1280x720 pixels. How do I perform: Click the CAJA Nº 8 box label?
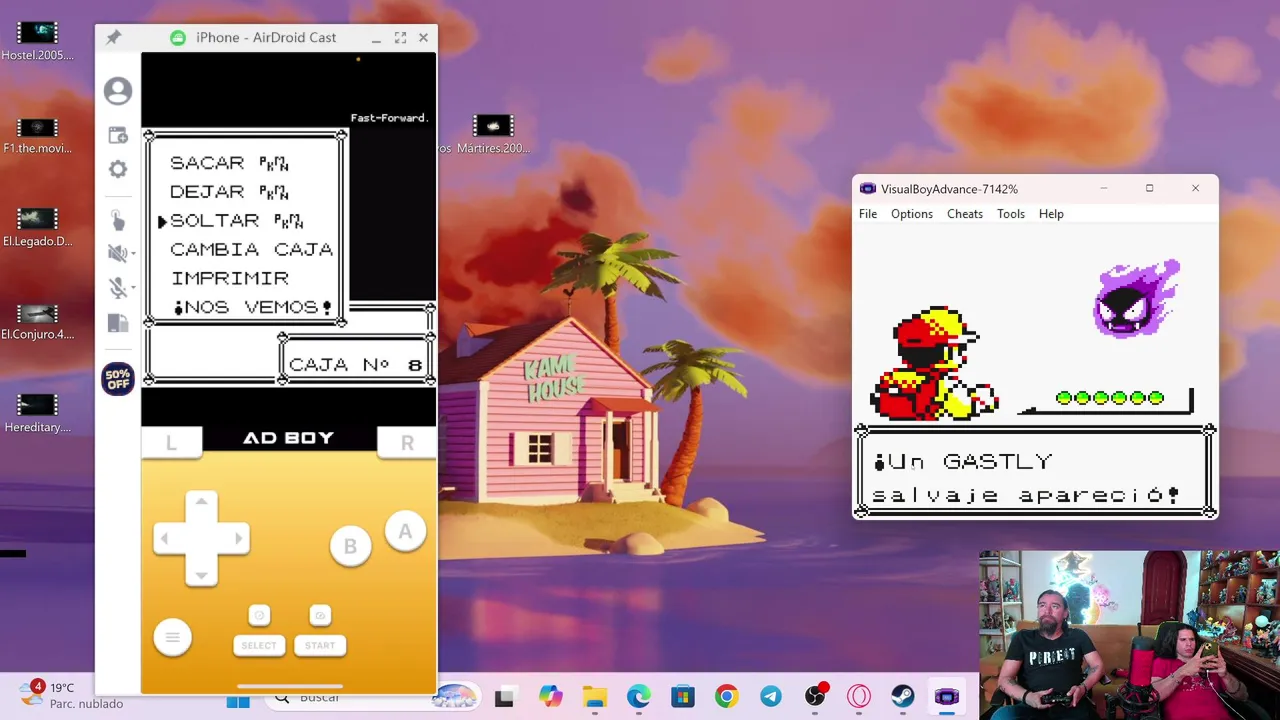pyautogui.click(x=356, y=365)
